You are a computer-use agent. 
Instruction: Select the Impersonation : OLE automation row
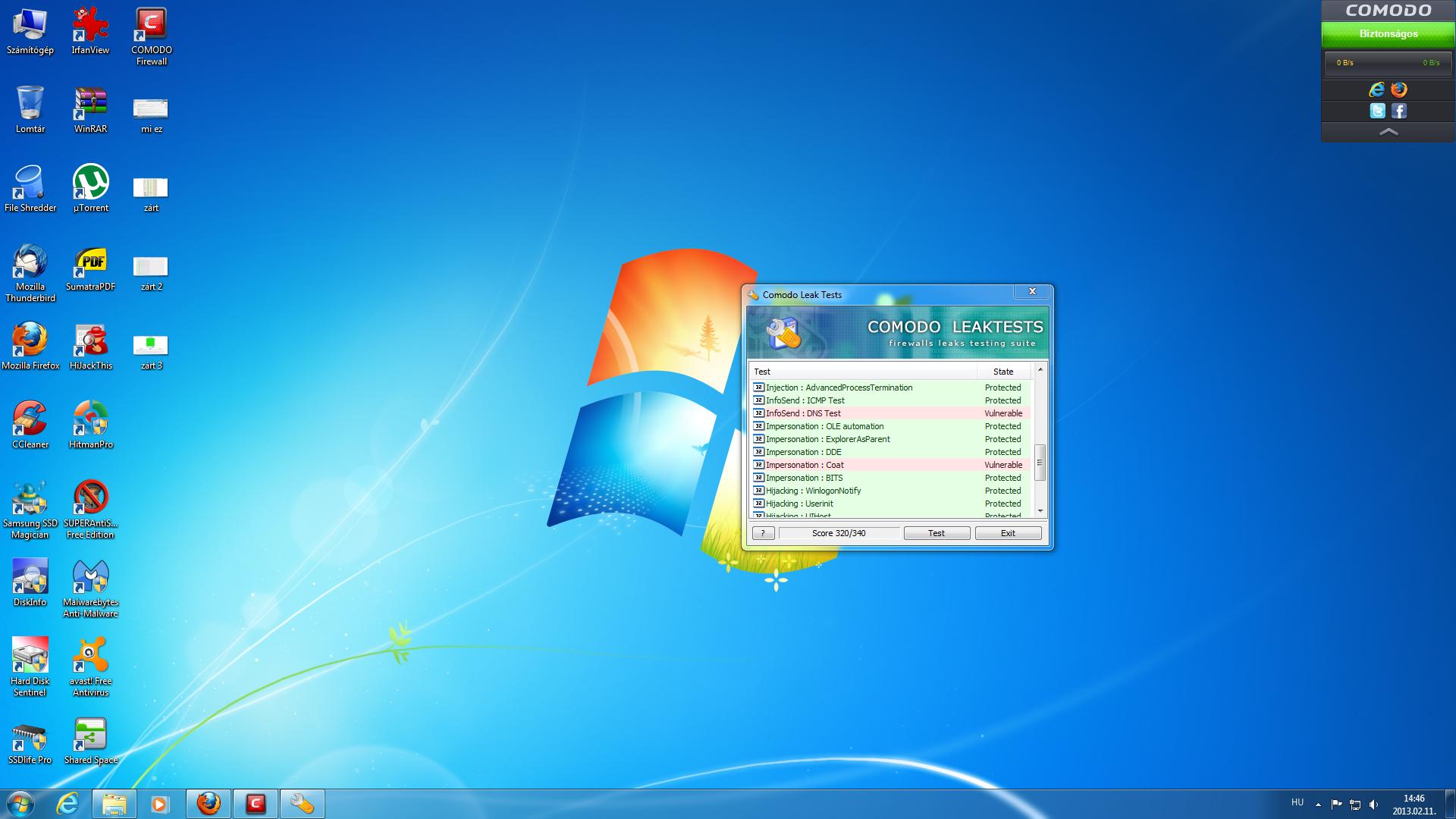point(890,426)
